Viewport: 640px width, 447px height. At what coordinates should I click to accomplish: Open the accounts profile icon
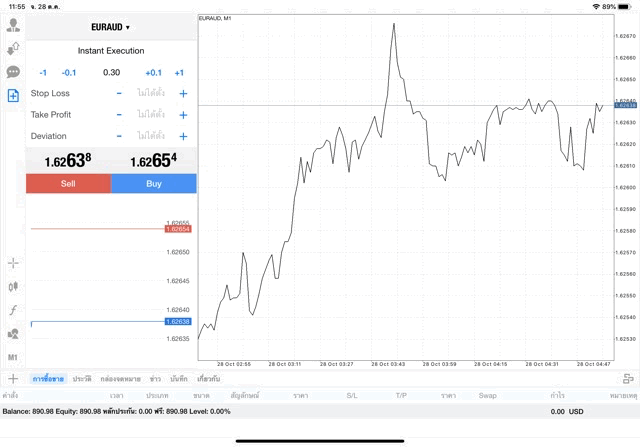[x=13, y=24]
